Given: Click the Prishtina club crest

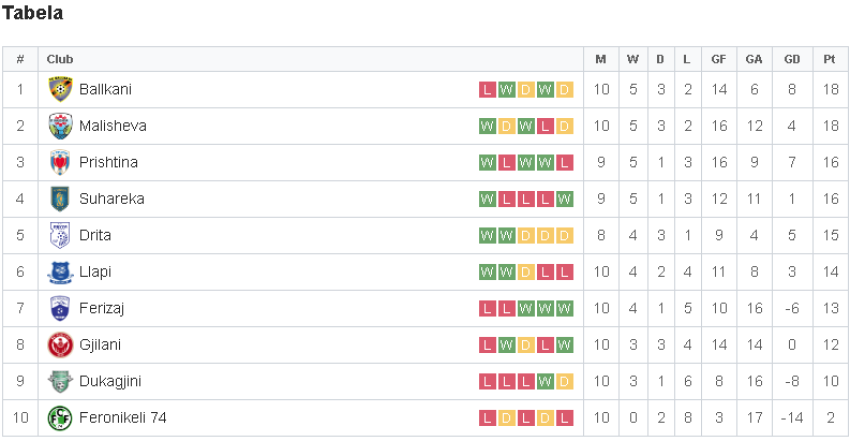Looking at the screenshot, I should (60, 163).
